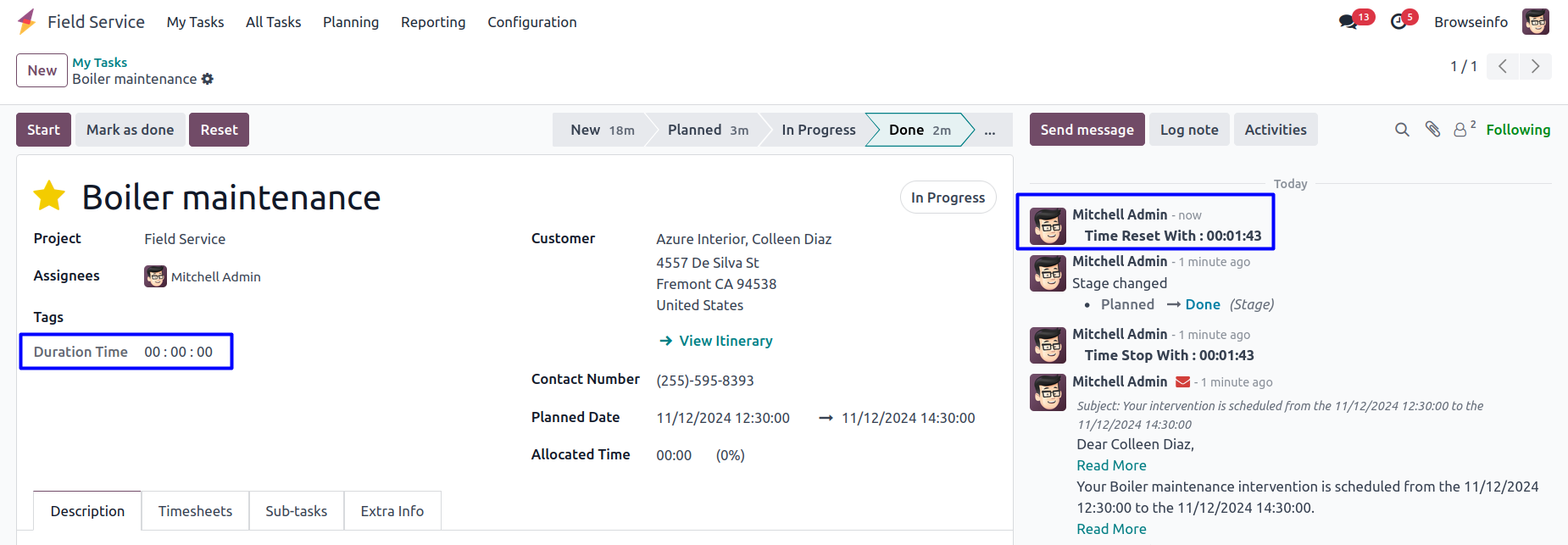This screenshot has width=1568, height=545.
Task: Open the Reporting menu
Action: point(433,22)
